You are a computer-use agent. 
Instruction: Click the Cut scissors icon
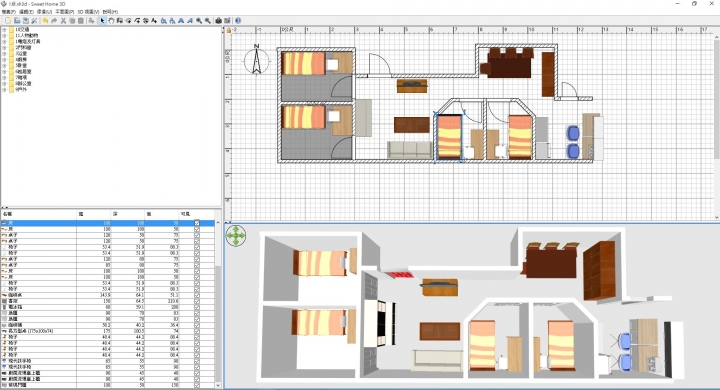coord(63,21)
